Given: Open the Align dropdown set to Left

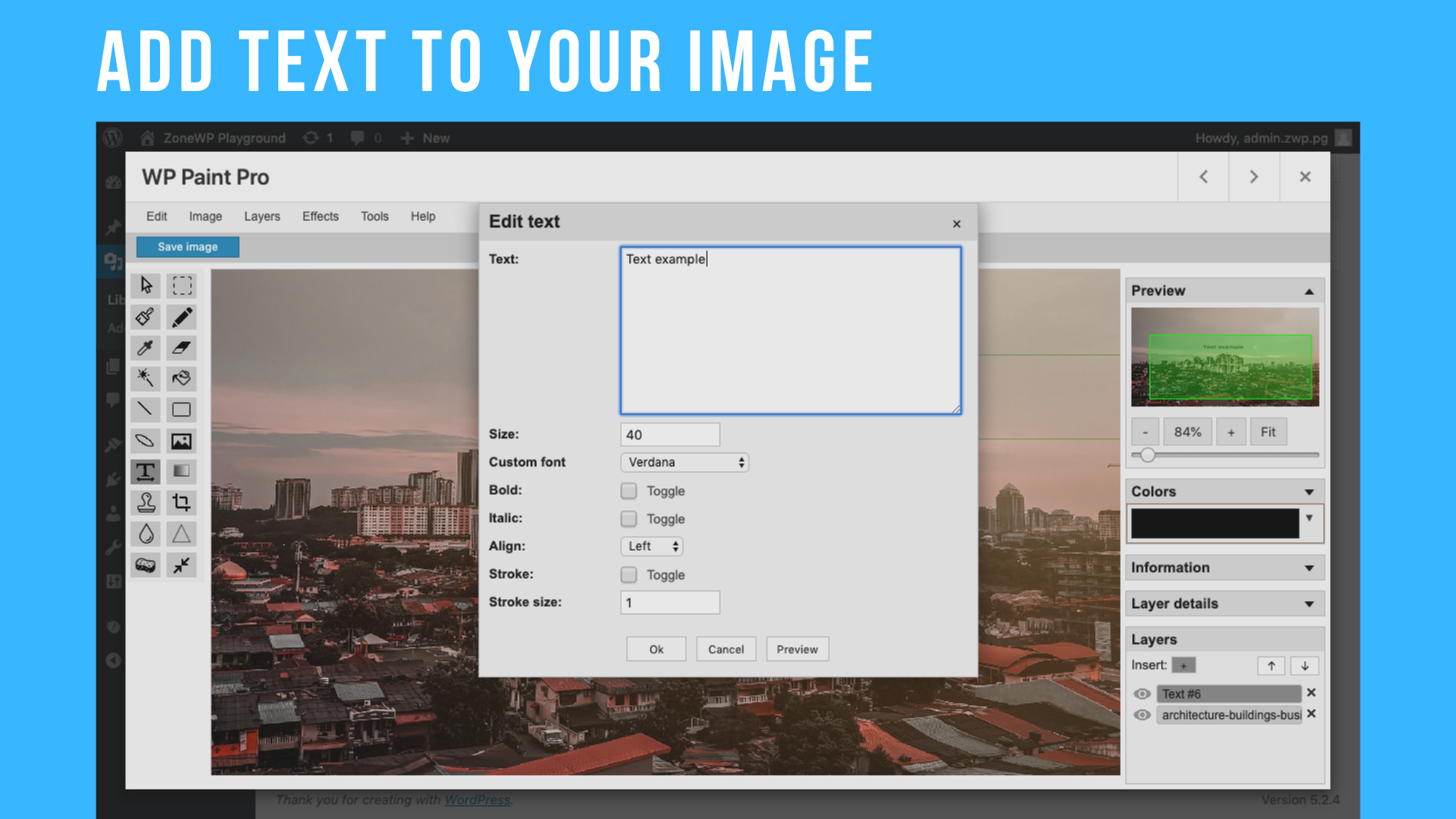Looking at the screenshot, I should 652,546.
